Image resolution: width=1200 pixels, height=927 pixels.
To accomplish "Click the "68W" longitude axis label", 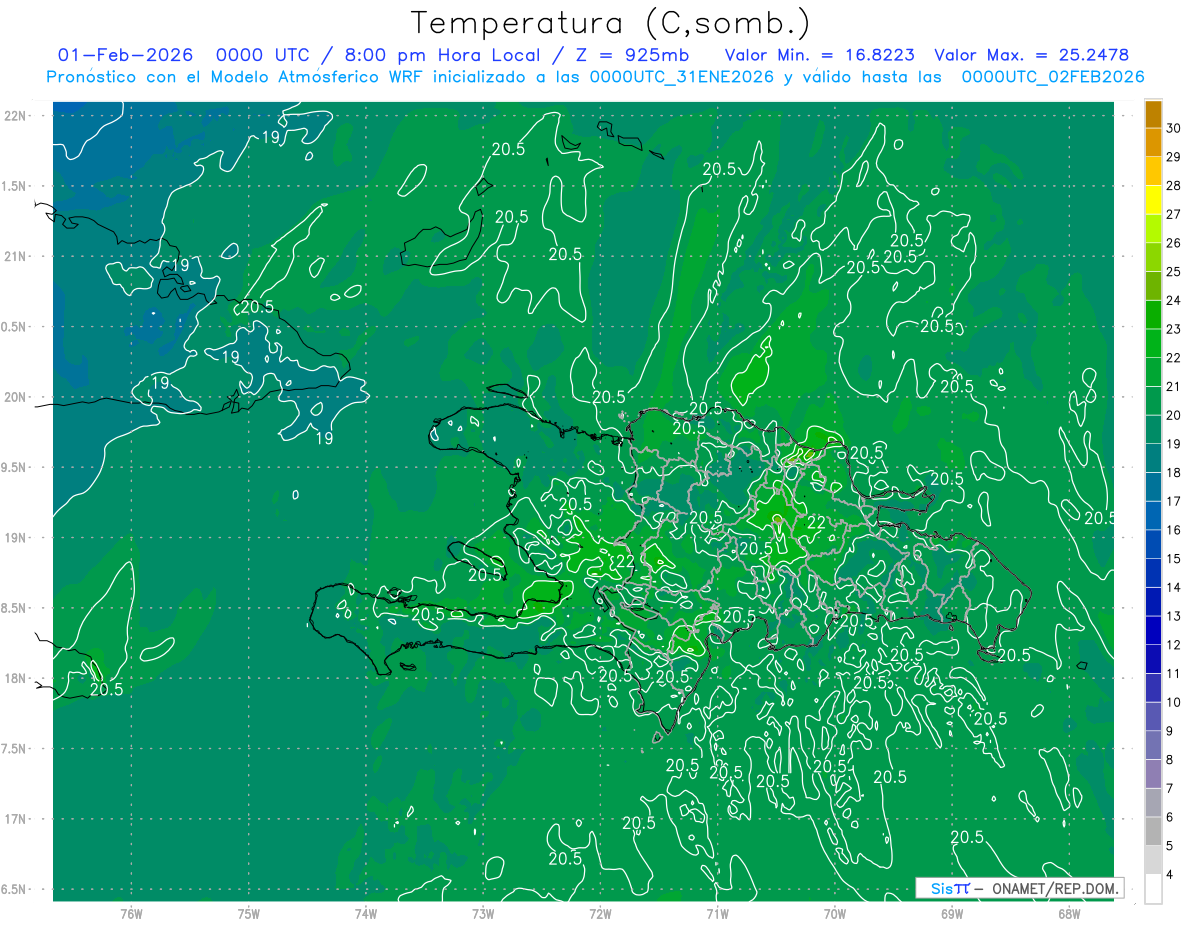I will pyautogui.click(x=1069, y=913).
